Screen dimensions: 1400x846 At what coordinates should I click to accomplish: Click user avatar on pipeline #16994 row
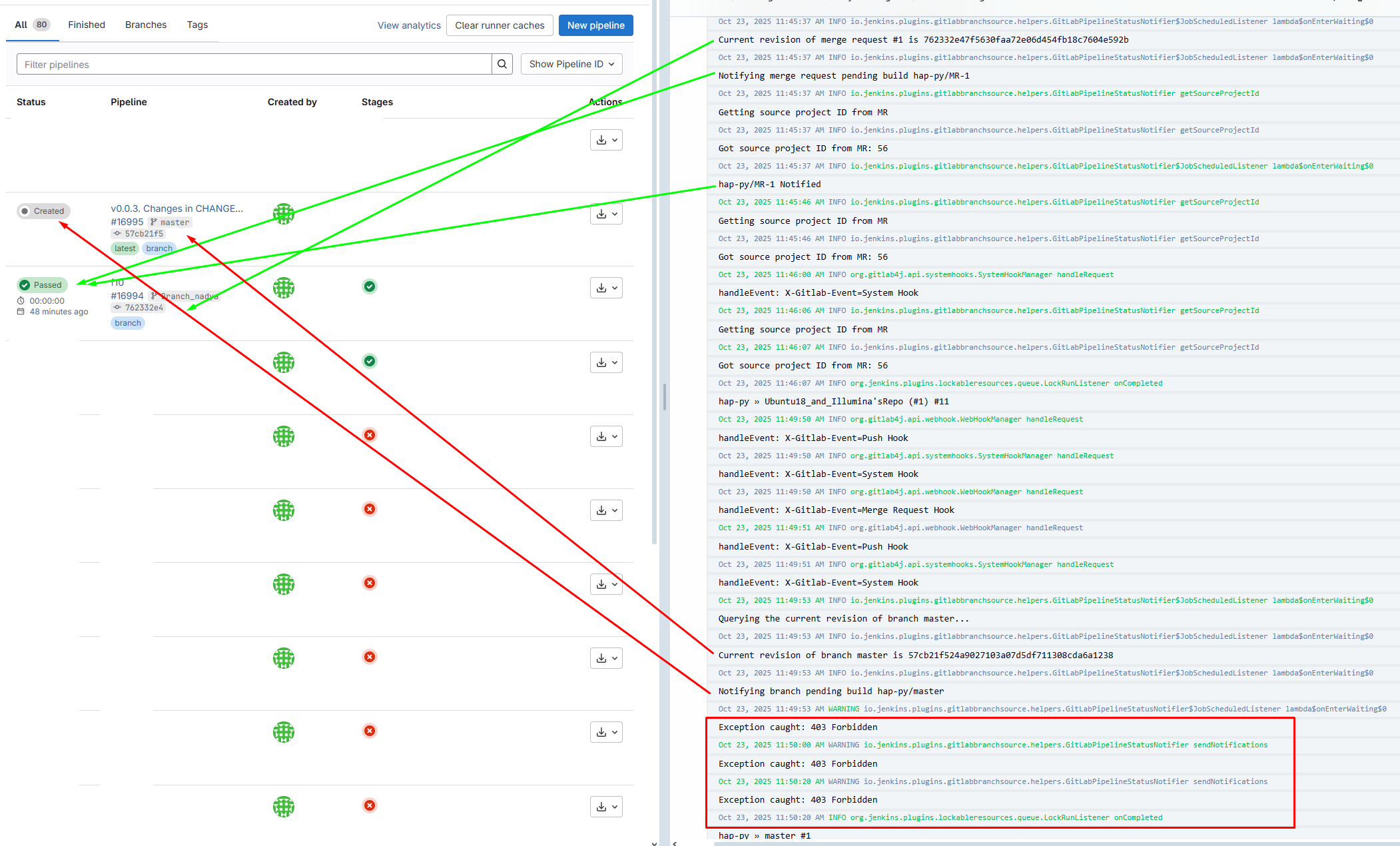(284, 288)
